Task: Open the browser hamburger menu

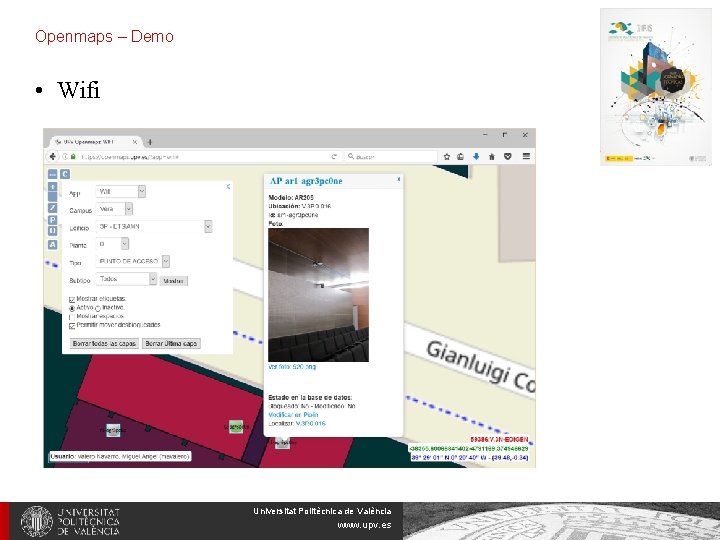Action: (526, 156)
